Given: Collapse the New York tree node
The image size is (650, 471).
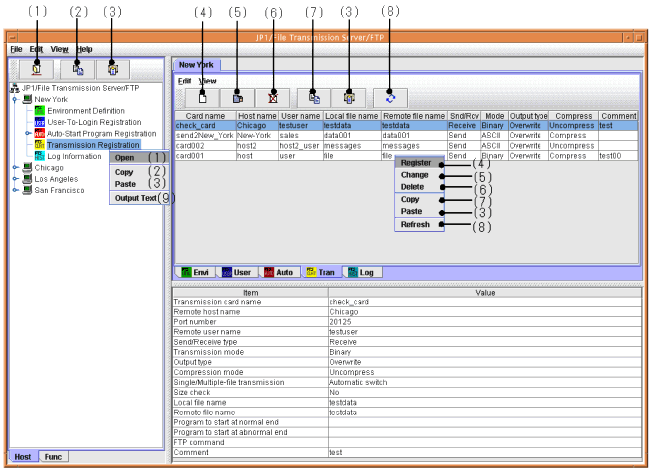Looking at the screenshot, I should 14,100.
